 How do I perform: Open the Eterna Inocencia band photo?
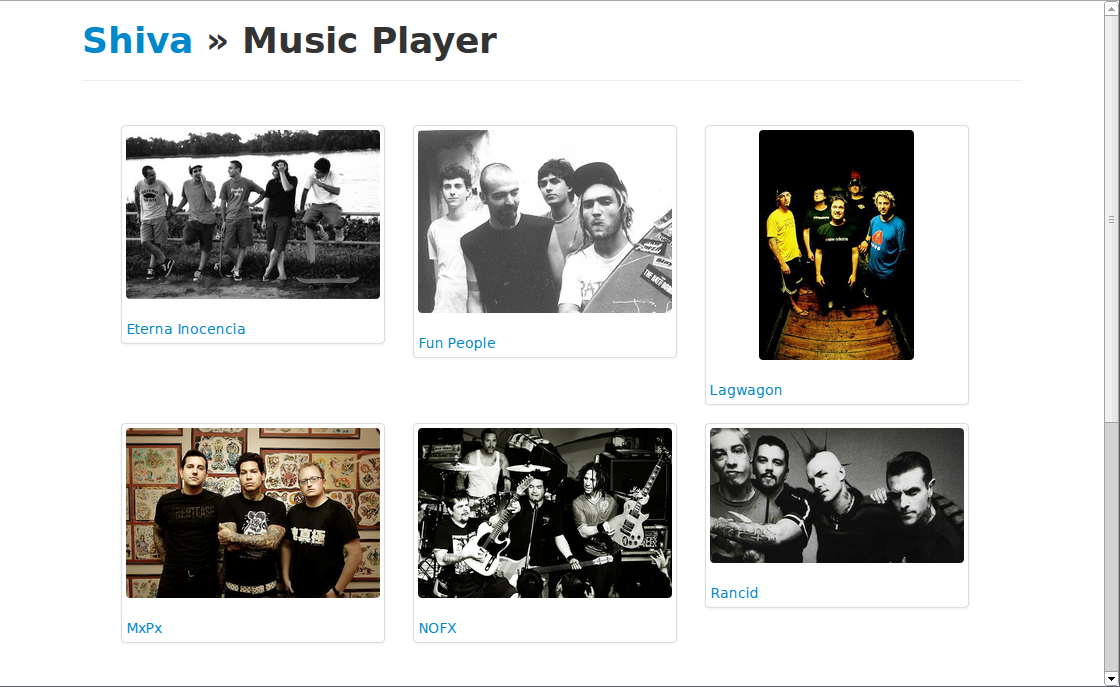point(253,214)
